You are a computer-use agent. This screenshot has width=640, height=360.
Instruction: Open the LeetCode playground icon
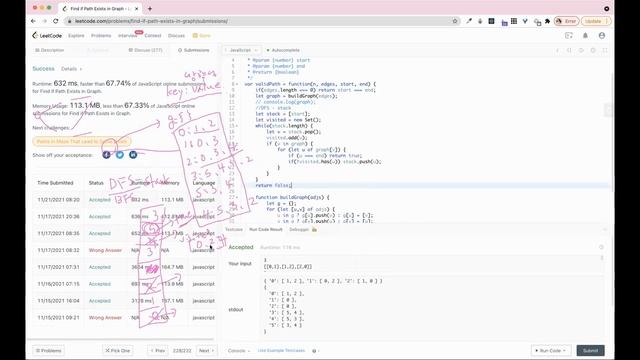[x=569, y=36]
